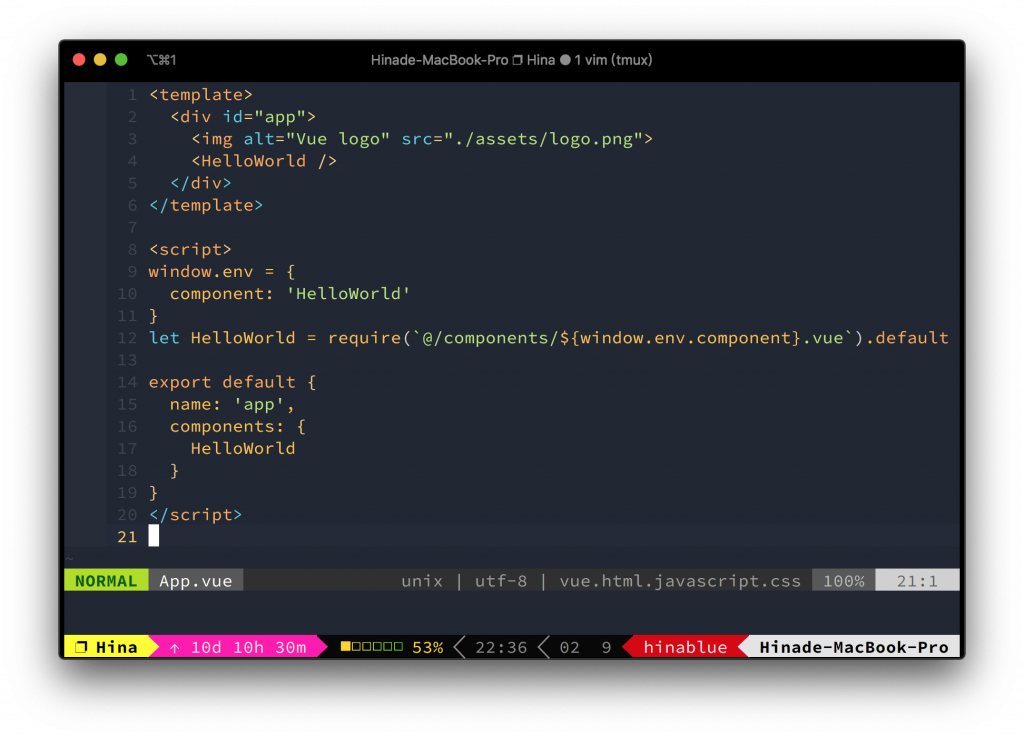This screenshot has height=737, width=1024.
Task: Click line number 13 in the gutter
Action: click(127, 360)
